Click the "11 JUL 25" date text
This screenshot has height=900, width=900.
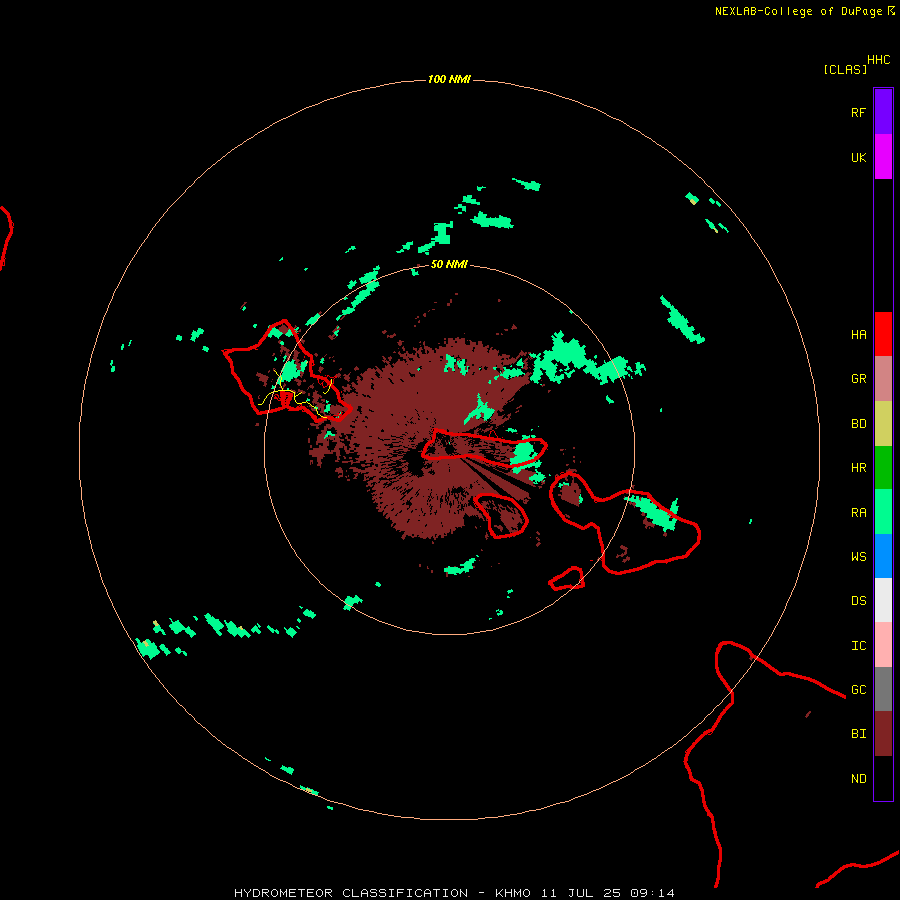[580, 893]
